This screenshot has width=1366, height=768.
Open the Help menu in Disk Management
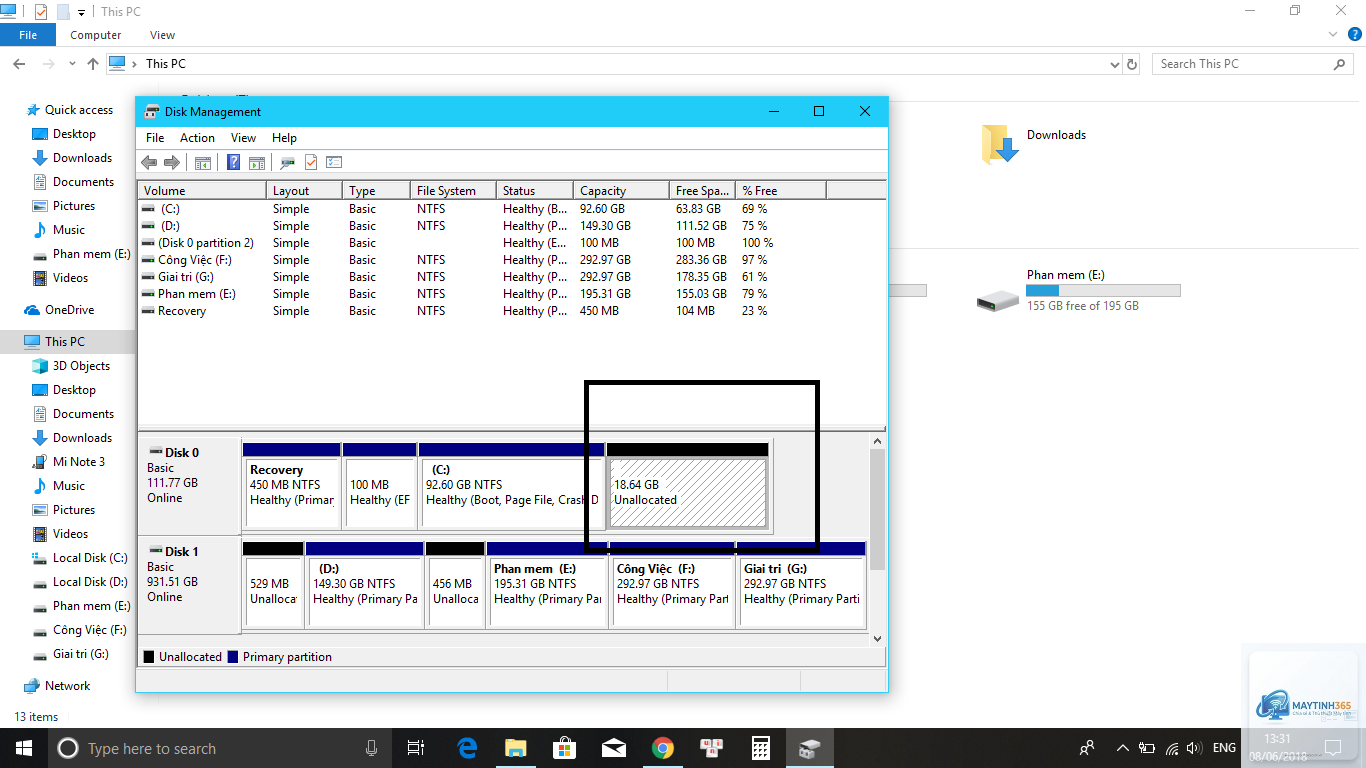[284, 138]
